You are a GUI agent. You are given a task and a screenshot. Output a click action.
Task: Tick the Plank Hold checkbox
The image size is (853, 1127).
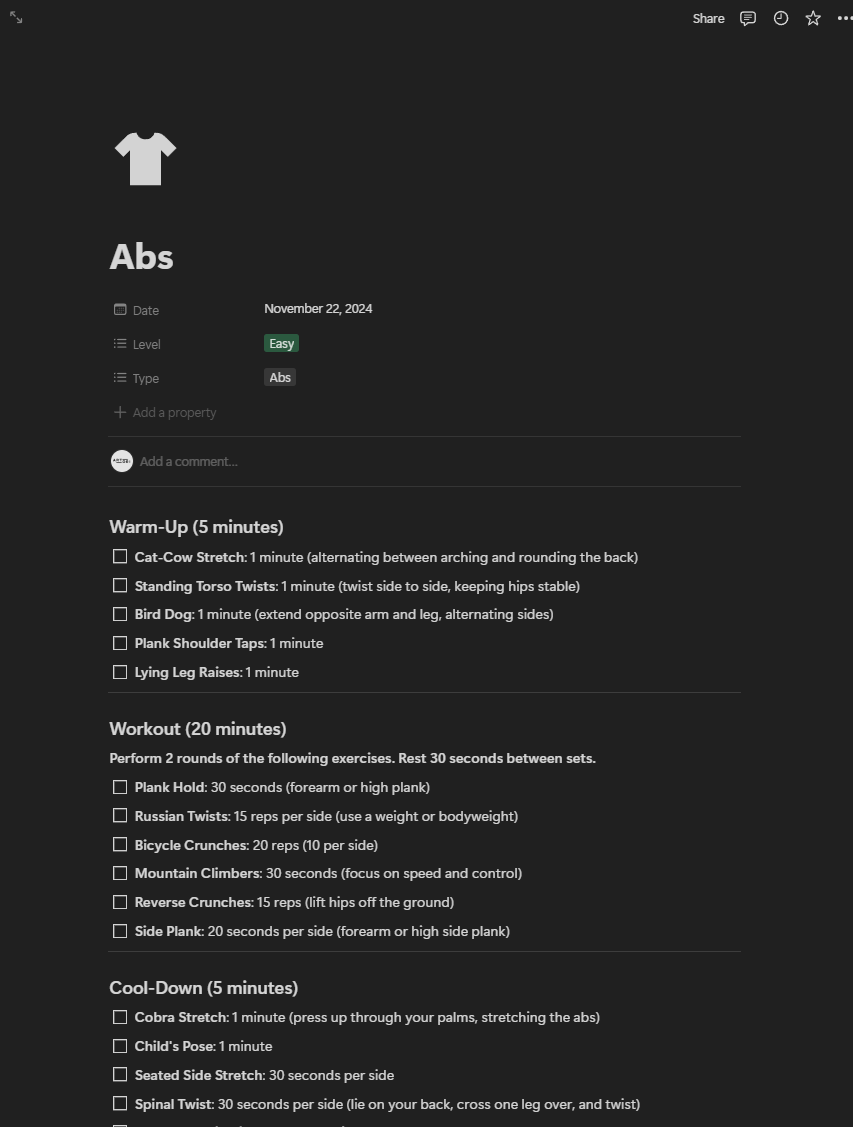click(120, 787)
